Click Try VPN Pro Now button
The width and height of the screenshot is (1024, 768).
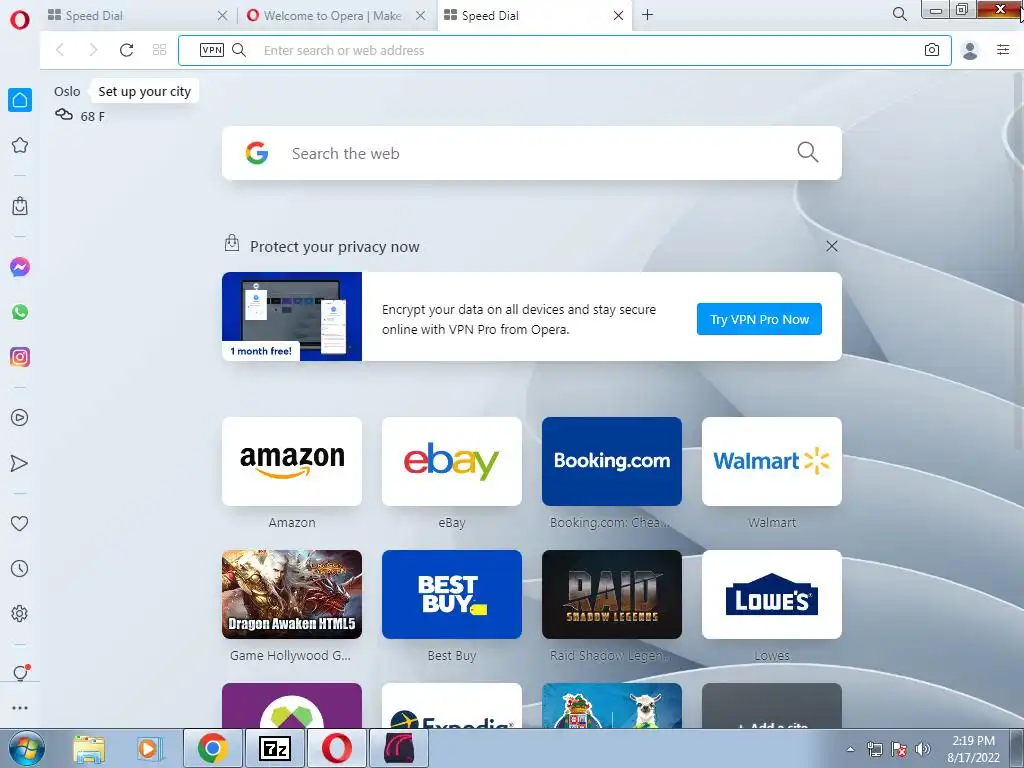pyautogui.click(x=759, y=319)
